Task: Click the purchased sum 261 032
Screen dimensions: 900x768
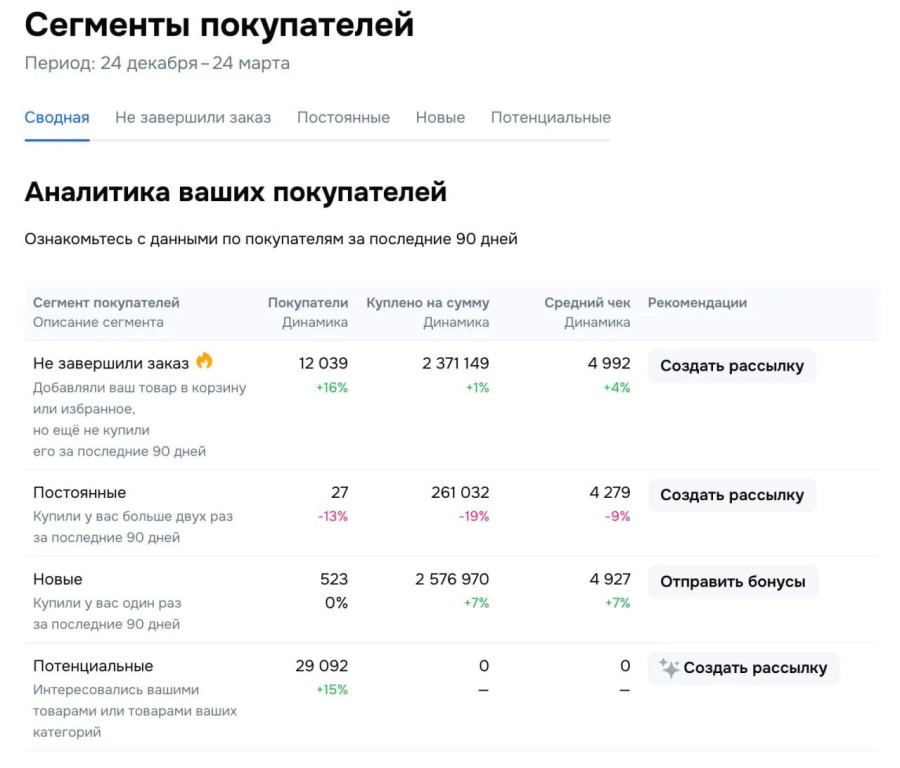Action: pyautogui.click(x=460, y=492)
